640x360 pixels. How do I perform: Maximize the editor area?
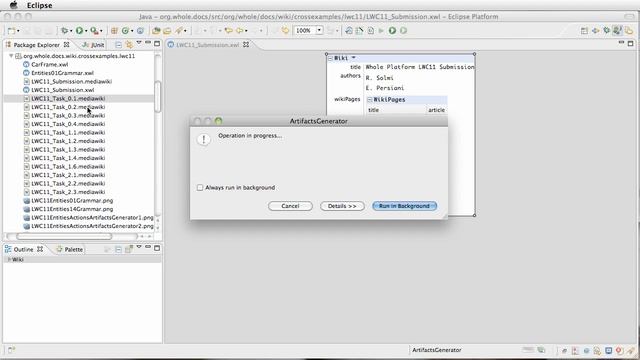630,43
